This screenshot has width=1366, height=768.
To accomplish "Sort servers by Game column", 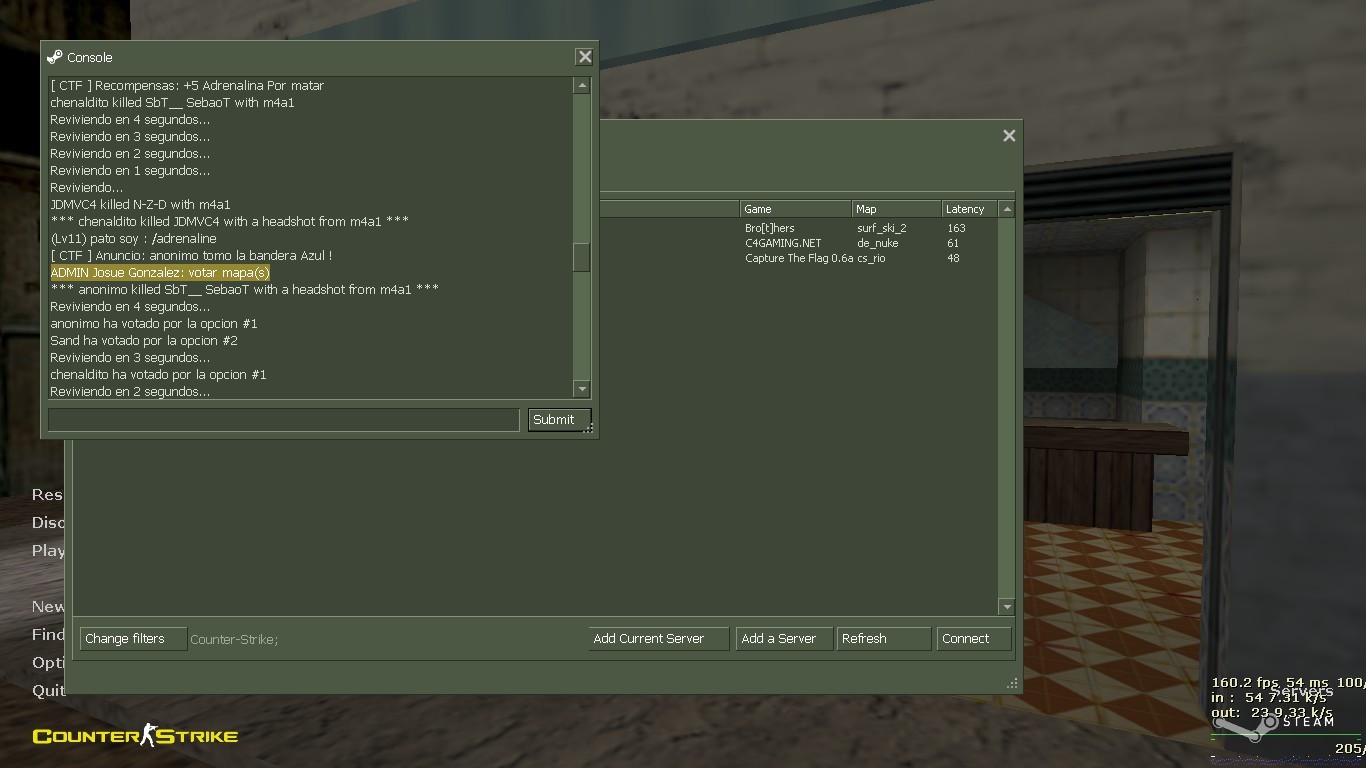I will click(x=795, y=209).
